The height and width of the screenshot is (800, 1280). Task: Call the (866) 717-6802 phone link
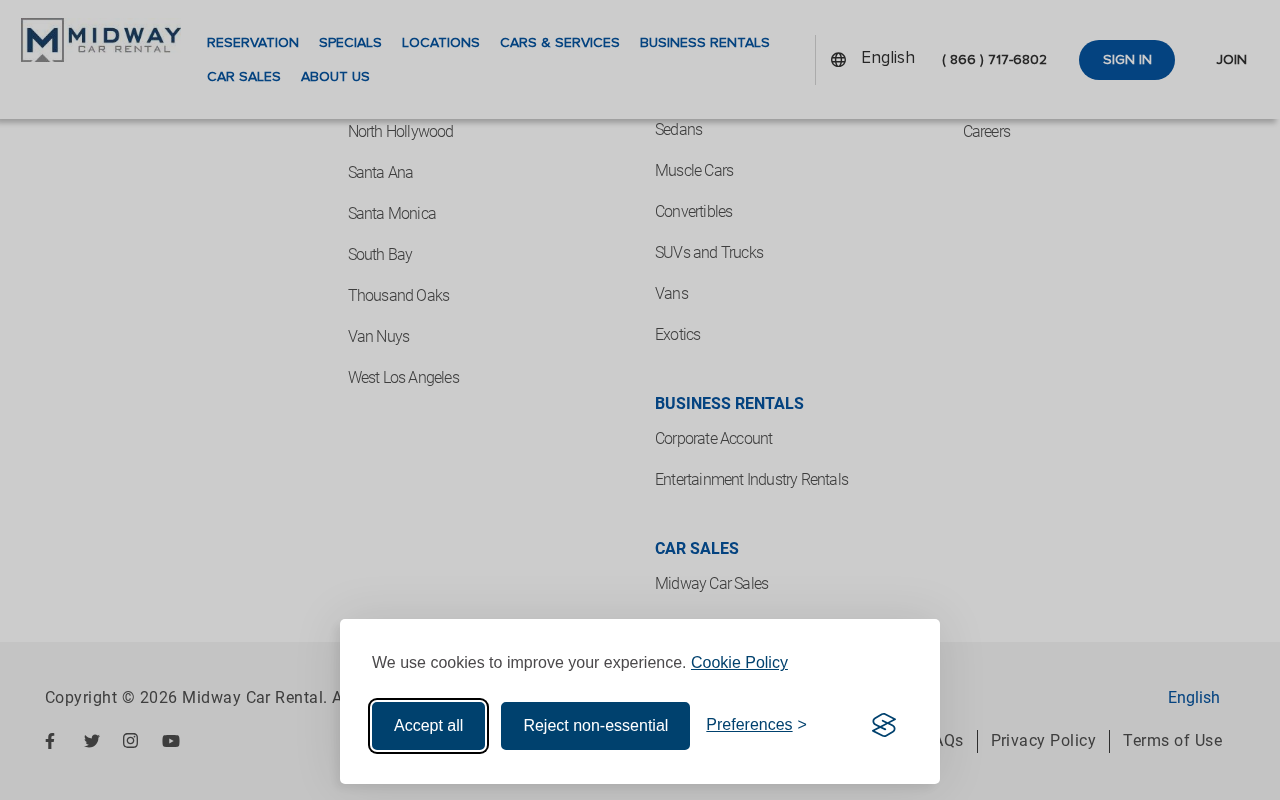click(994, 60)
